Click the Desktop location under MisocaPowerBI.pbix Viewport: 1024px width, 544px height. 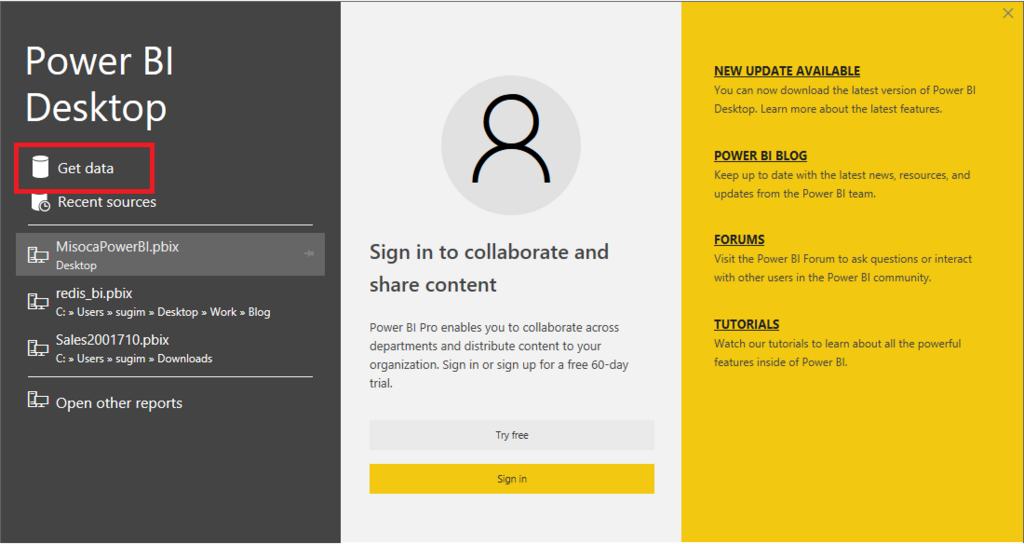(76, 266)
